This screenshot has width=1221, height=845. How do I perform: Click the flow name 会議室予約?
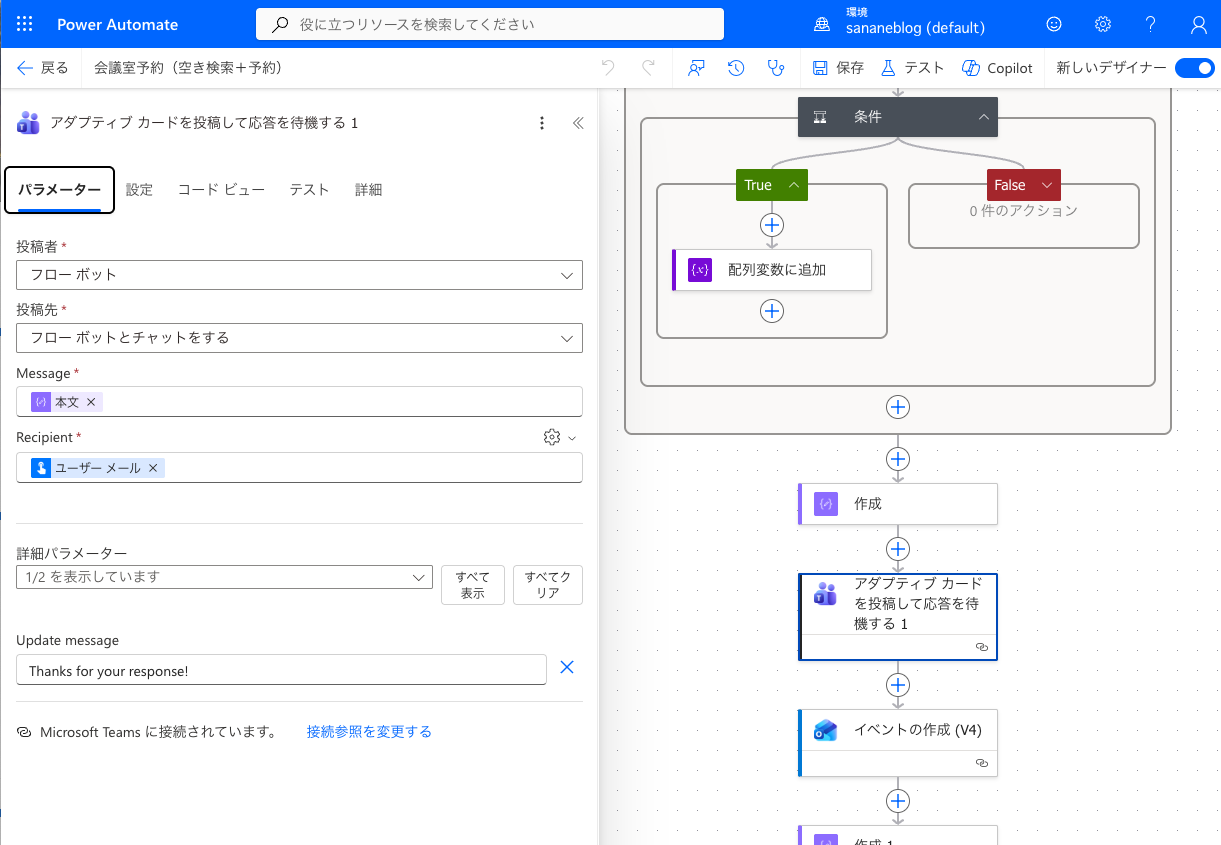[x=188, y=68]
